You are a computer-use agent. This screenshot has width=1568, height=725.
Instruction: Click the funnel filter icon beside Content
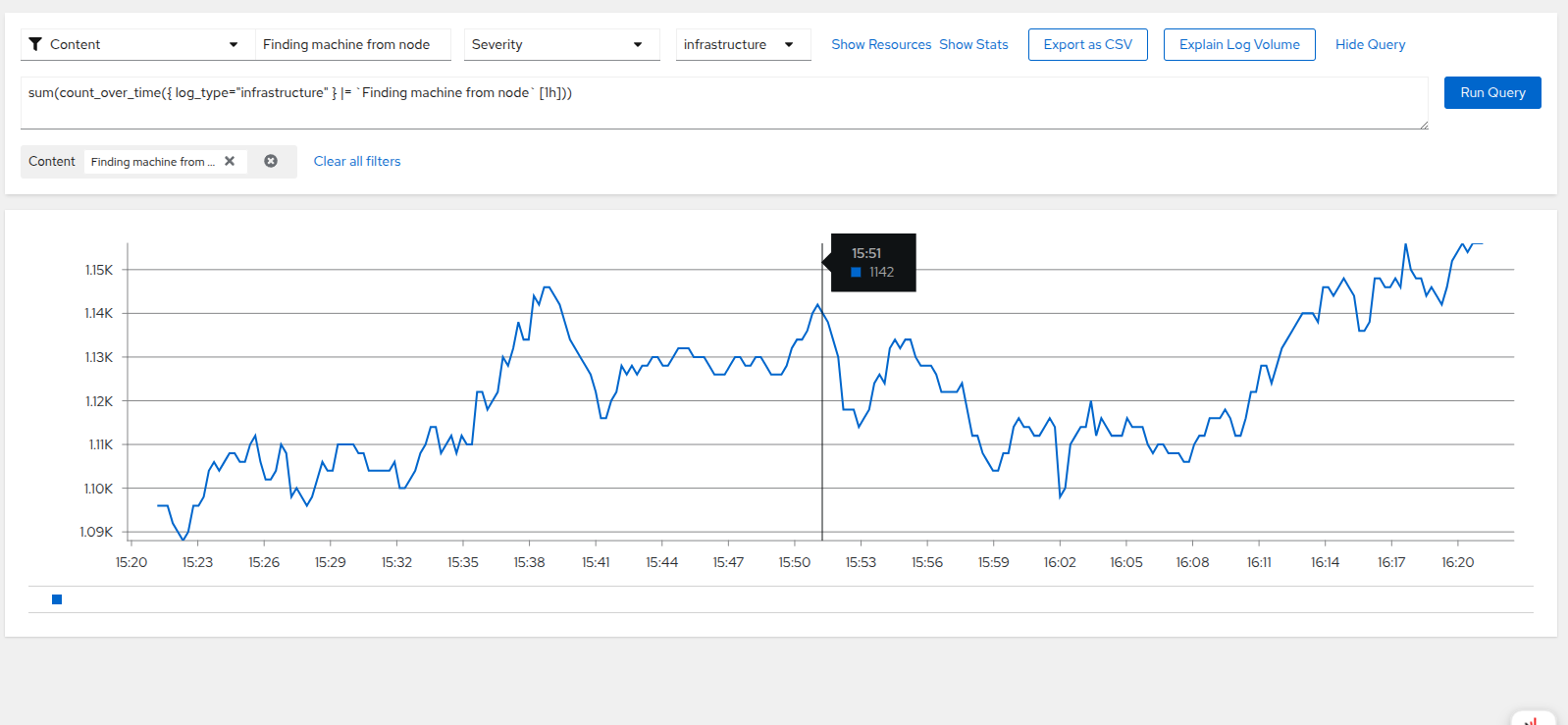point(35,44)
